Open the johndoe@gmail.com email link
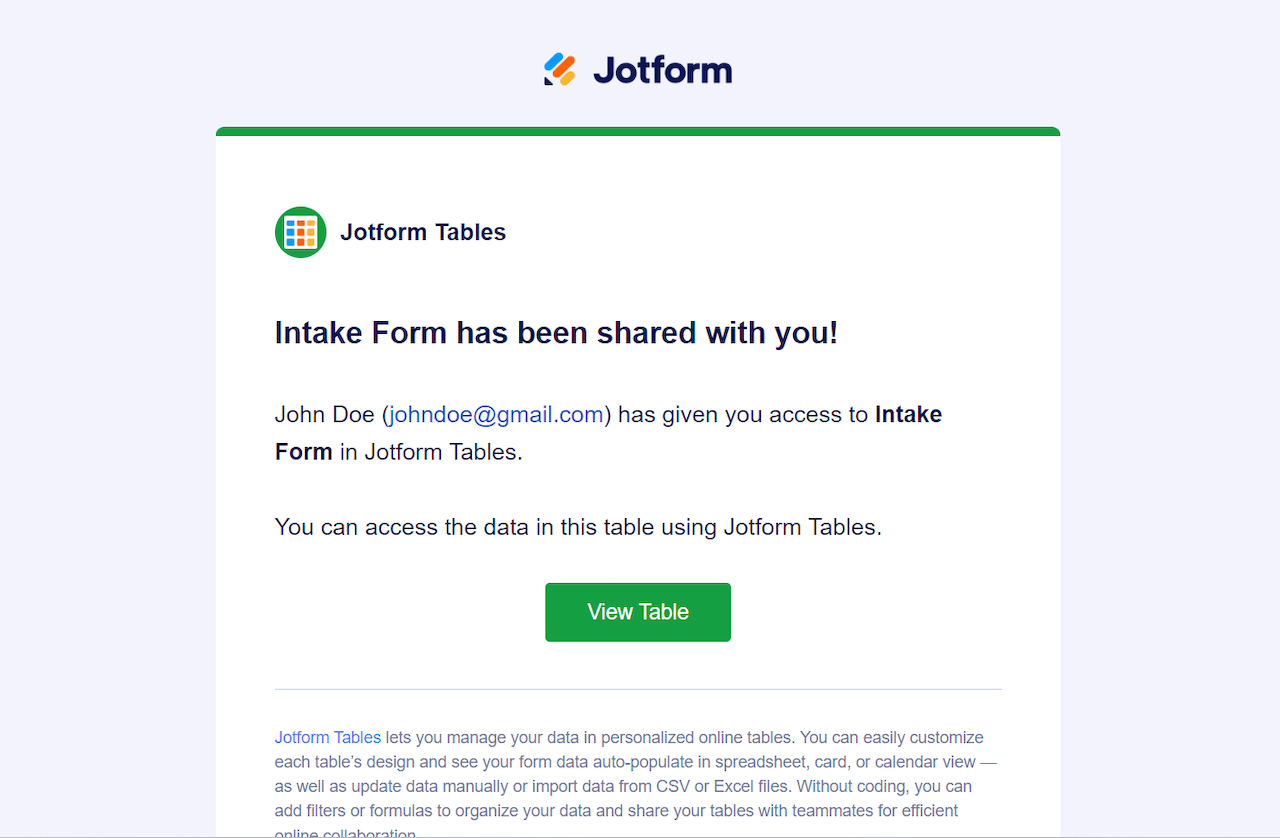The height and width of the screenshot is (838, 1280). (x=496, y=414)
